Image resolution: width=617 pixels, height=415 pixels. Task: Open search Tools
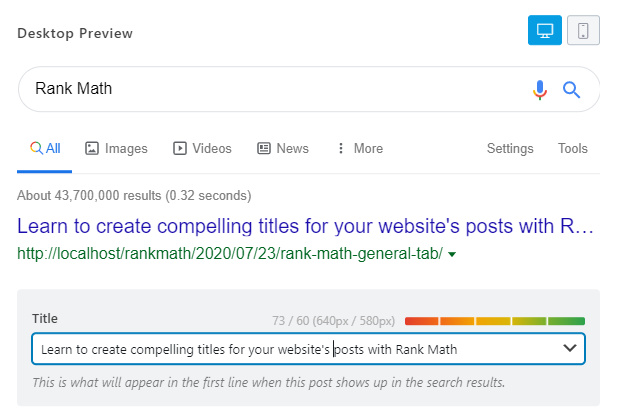pos(573,148)
